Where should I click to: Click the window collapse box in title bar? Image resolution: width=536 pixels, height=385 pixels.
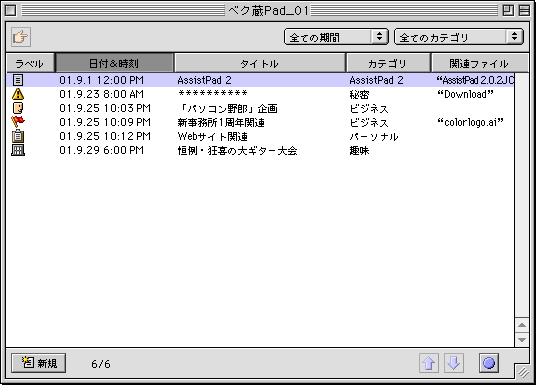point(524,10)
